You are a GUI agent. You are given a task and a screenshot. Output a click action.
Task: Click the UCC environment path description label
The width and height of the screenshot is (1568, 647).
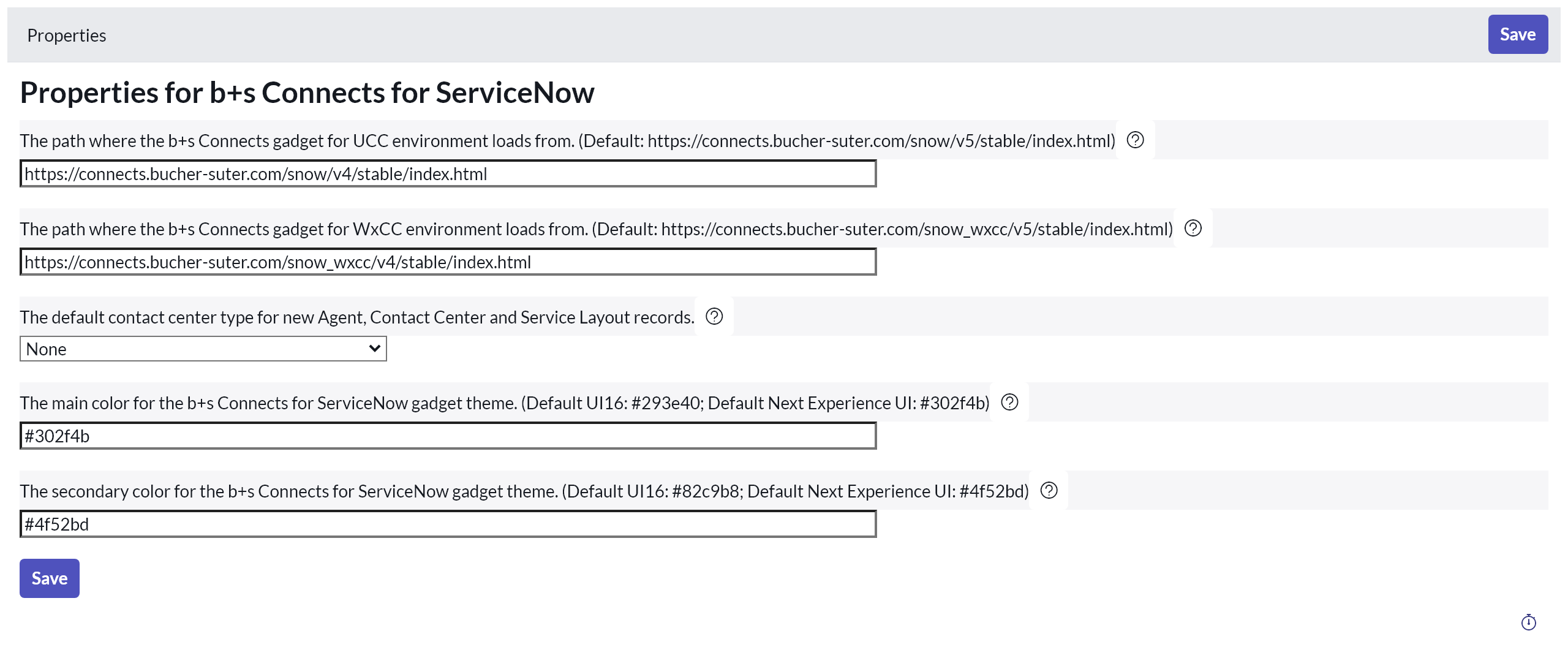click(567, 141)
